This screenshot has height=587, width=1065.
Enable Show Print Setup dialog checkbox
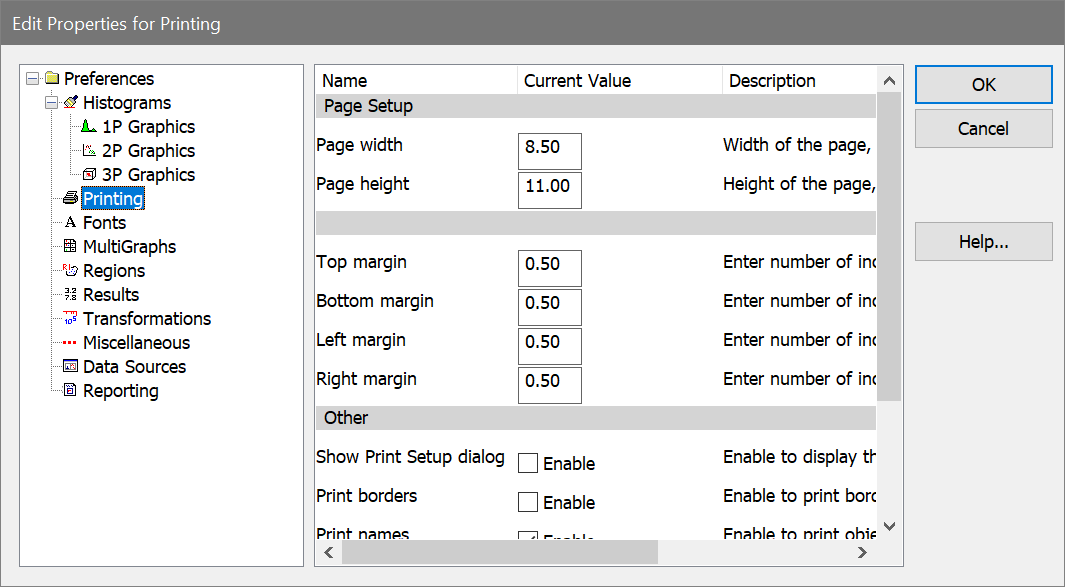[x=528, y=463]
